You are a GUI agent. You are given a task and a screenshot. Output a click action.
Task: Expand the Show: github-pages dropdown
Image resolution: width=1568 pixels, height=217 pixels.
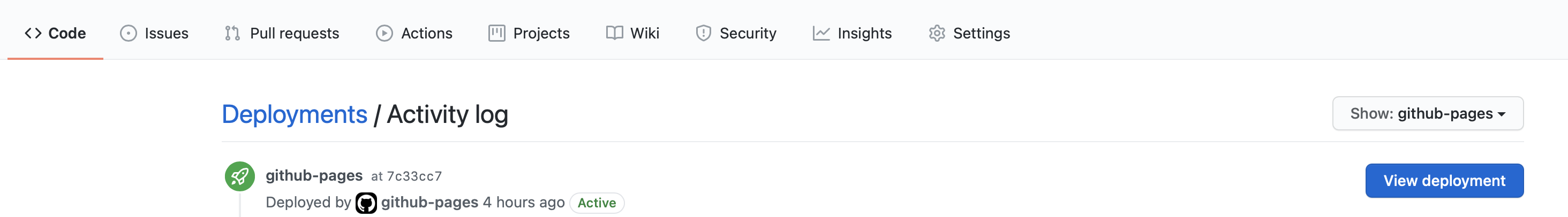[1427, 114]
